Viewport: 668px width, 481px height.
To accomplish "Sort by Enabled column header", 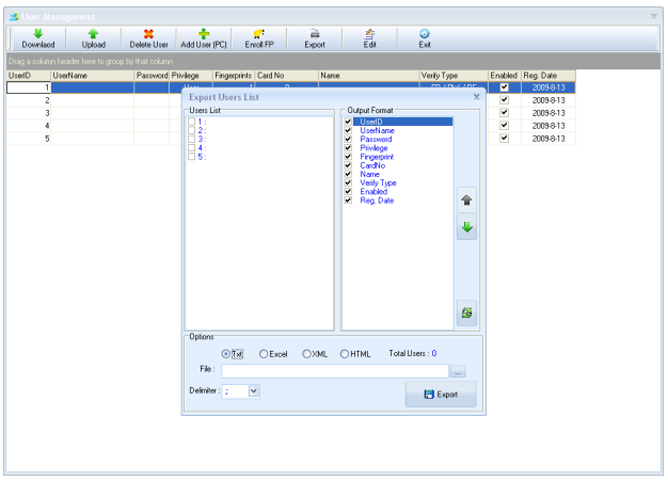I will pos(504,75).
